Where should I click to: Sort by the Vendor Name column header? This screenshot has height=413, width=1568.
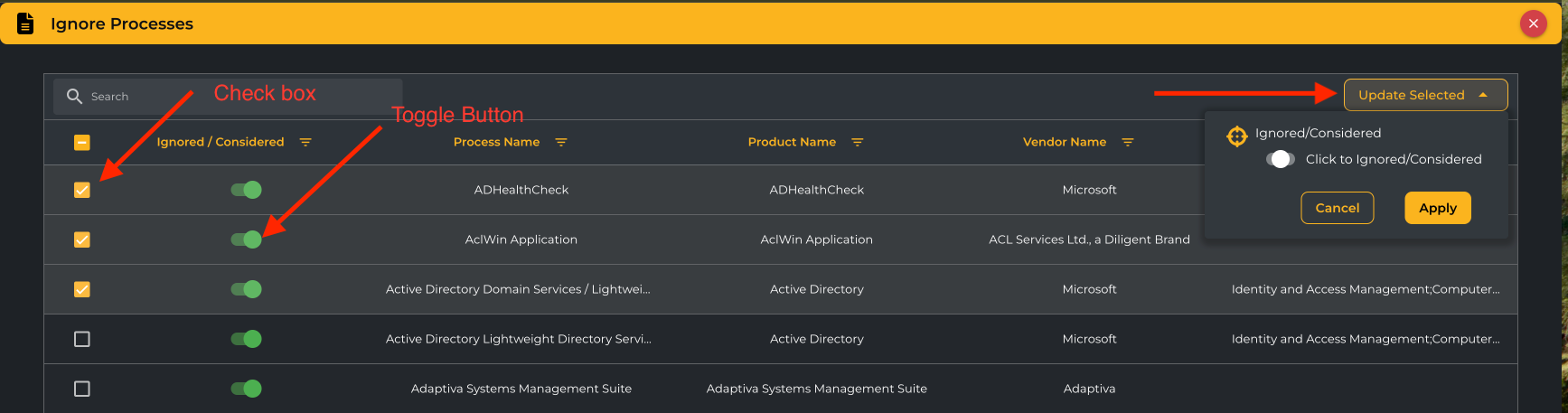point(1064,143)
